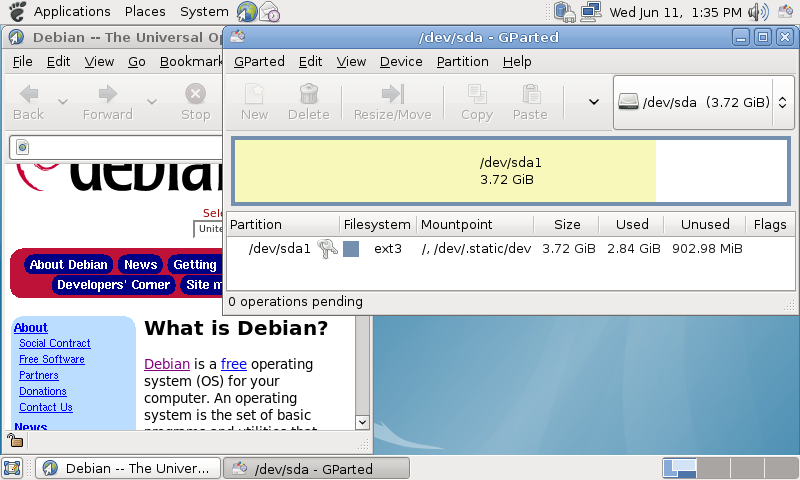Viewport: 800px width, 480px height.
Task: Sort by the Partition column header
Action: point(283,224)
